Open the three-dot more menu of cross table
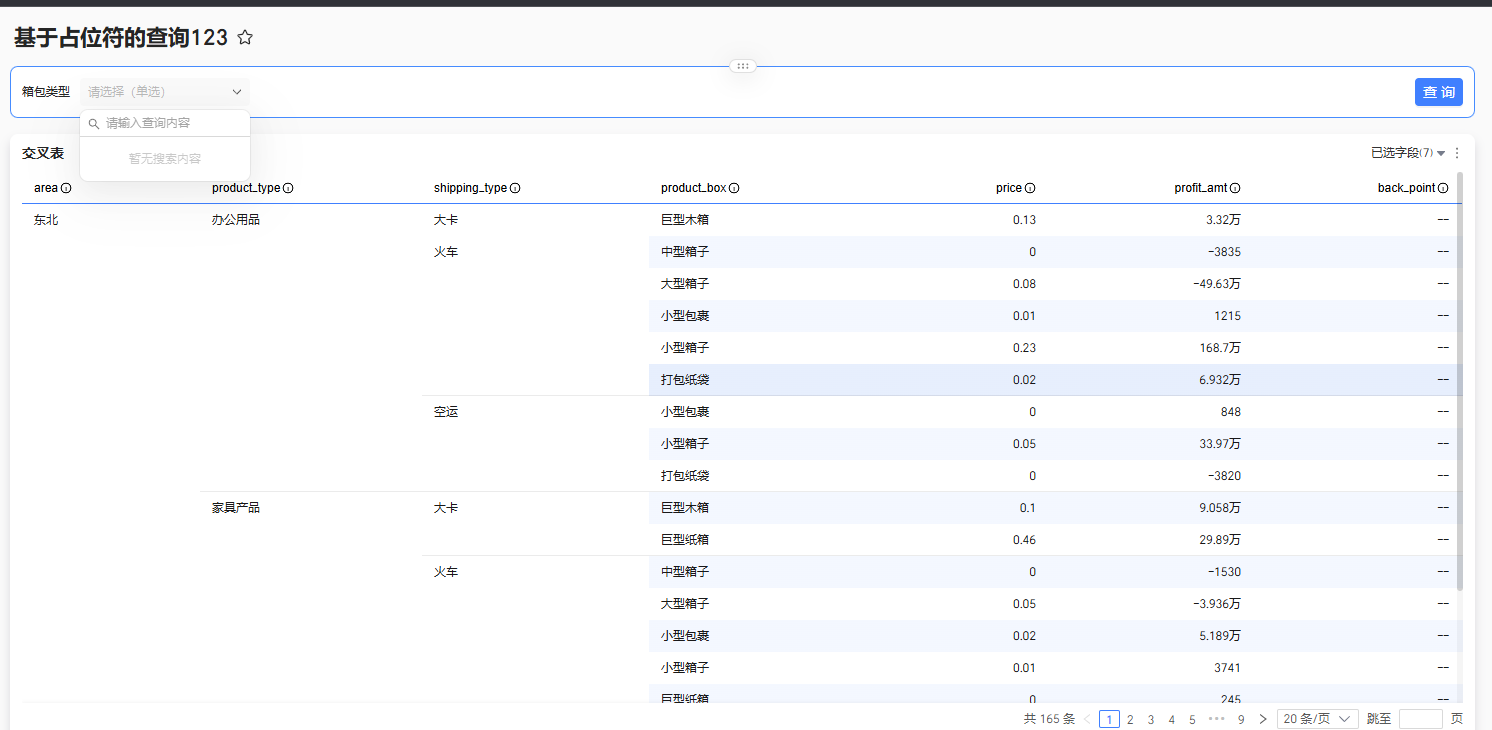Screen dimensions: 1492x730 (x=1457, y=153)
